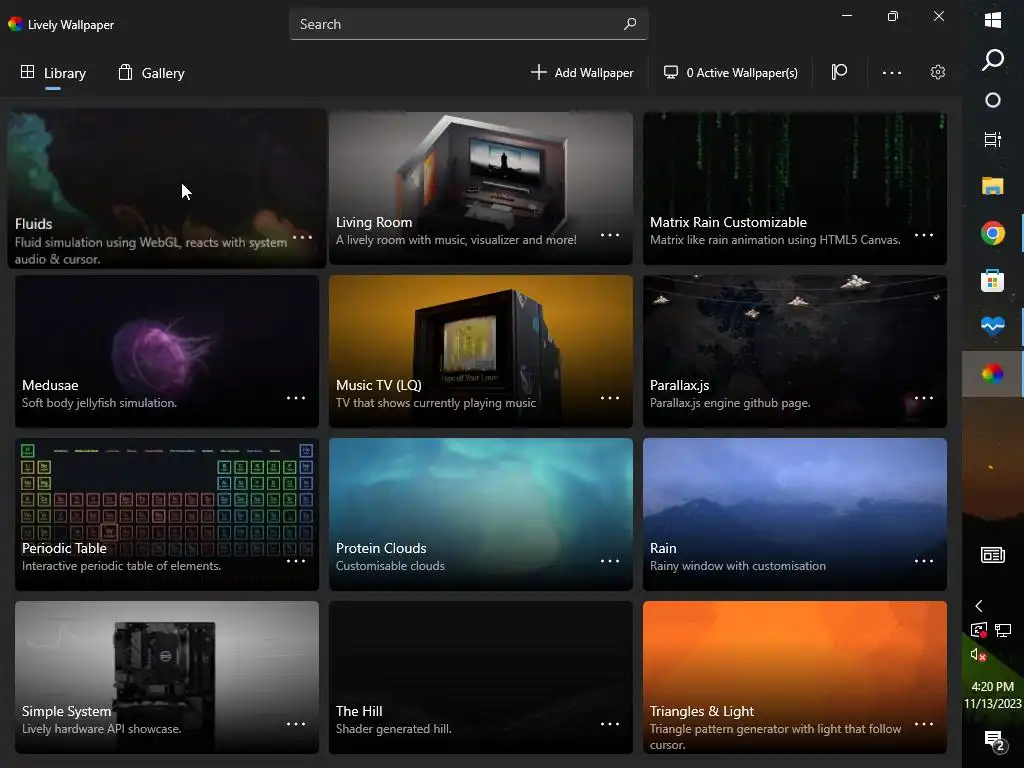This screenshot has width=1024, height=768.
Task: Click Add Wallpaper button
Action: (582, 72)
